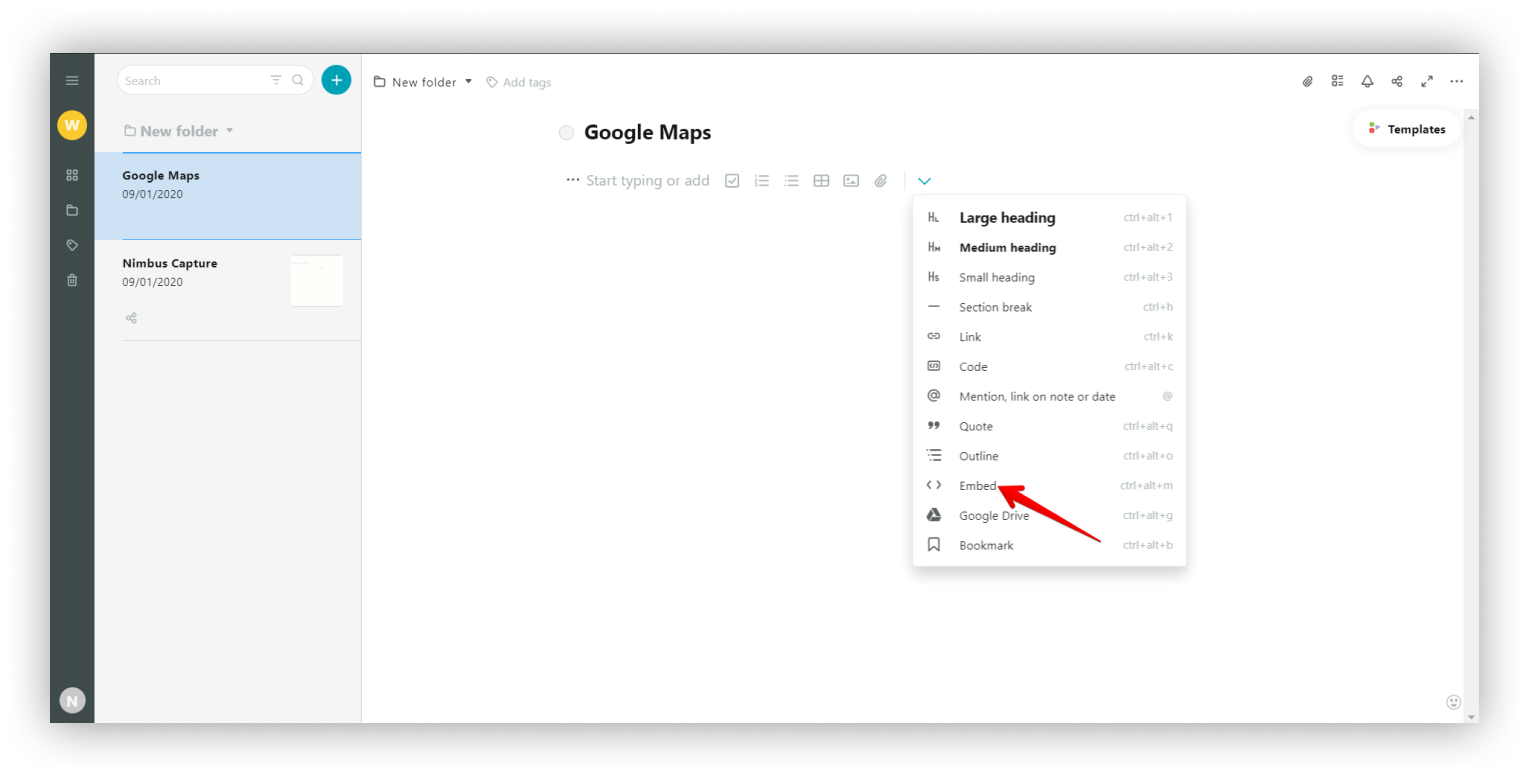Click the three dots before Start typing
This screenshot has width=1529, height=777.
click(x=573, y=180)
